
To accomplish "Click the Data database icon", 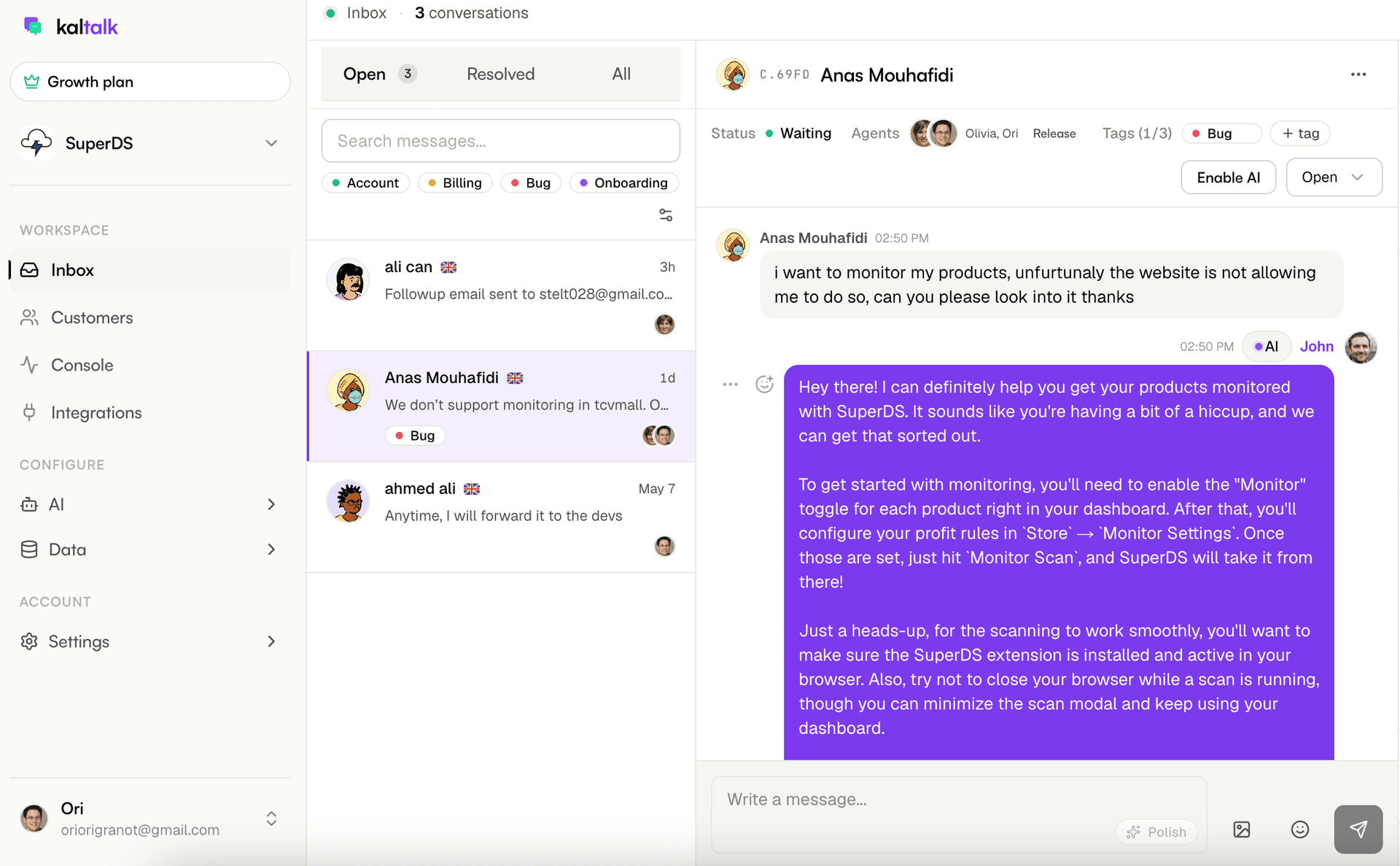I will pos(29,549).
